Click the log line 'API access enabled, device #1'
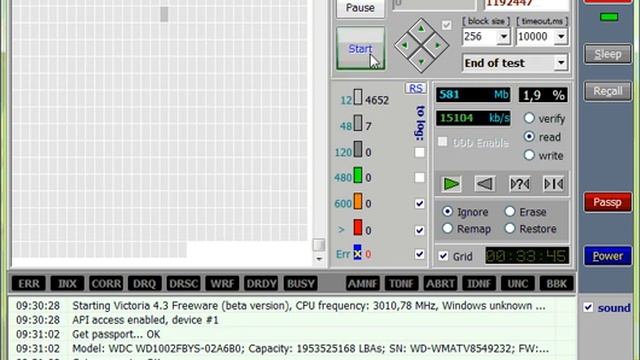640x360 pixels. point(145,320)
